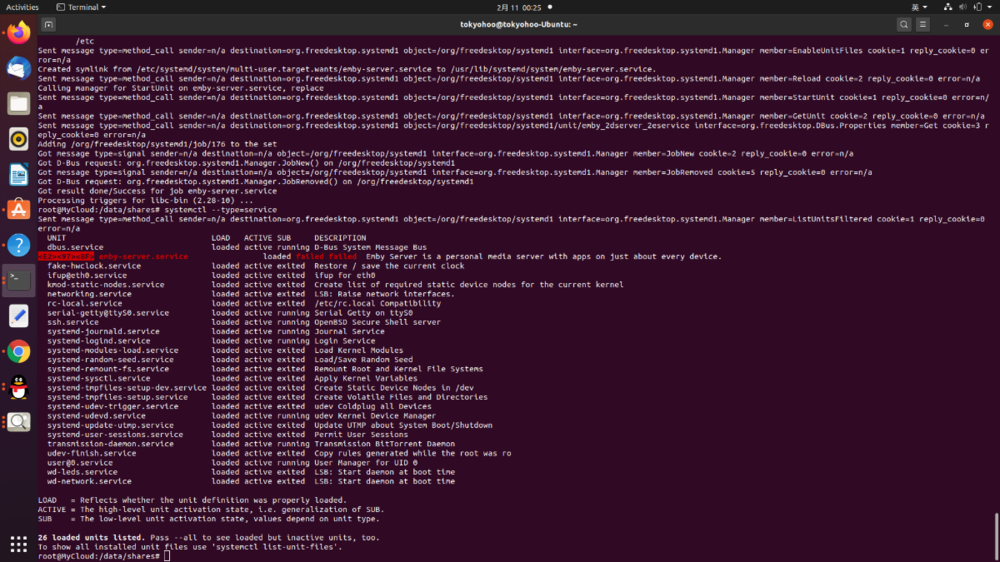Click the '26 loaded units listed.' text
The width and height of the screenshot is (1000, 562).
pos(91,538)
